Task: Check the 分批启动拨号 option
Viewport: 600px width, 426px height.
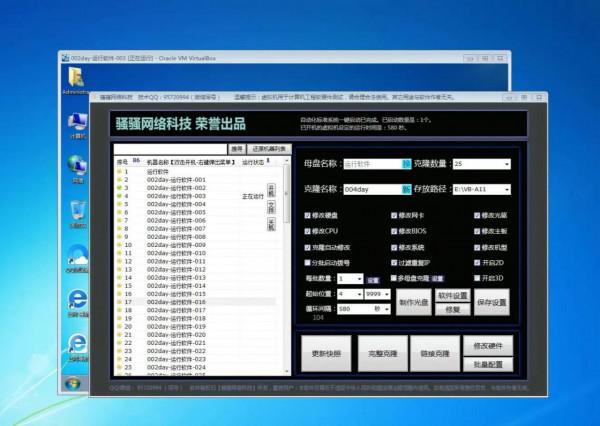Action: click(x=308, y=262)
